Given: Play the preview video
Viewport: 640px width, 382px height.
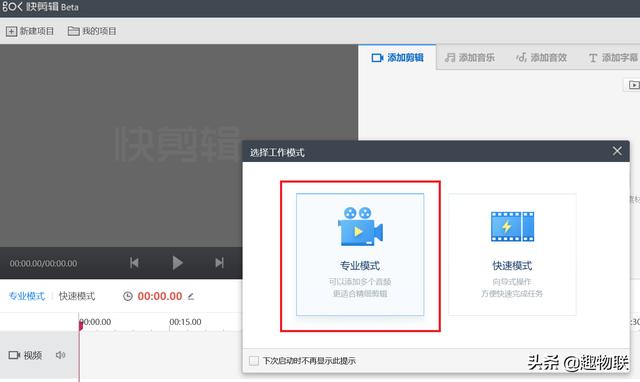Looking at the screenshot, I should [177, 263].
